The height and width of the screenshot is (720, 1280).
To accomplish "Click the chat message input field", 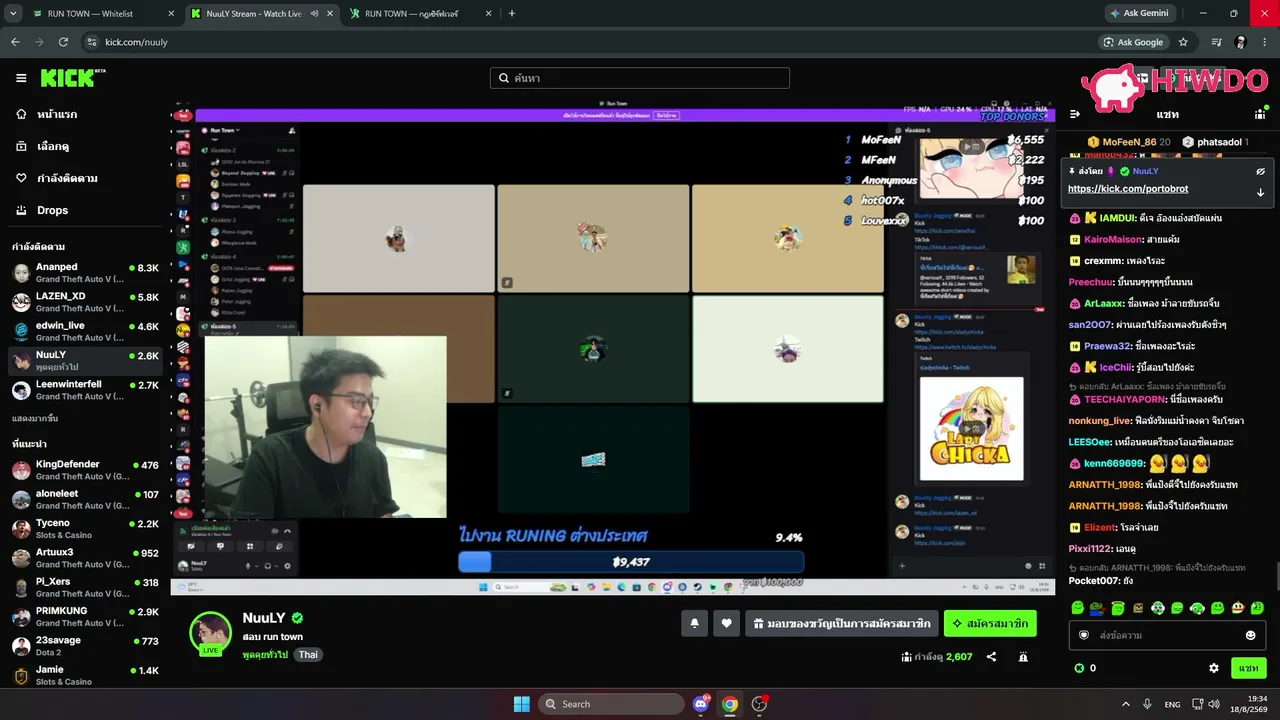I will pyautogui.click(x=1168, y=635).
